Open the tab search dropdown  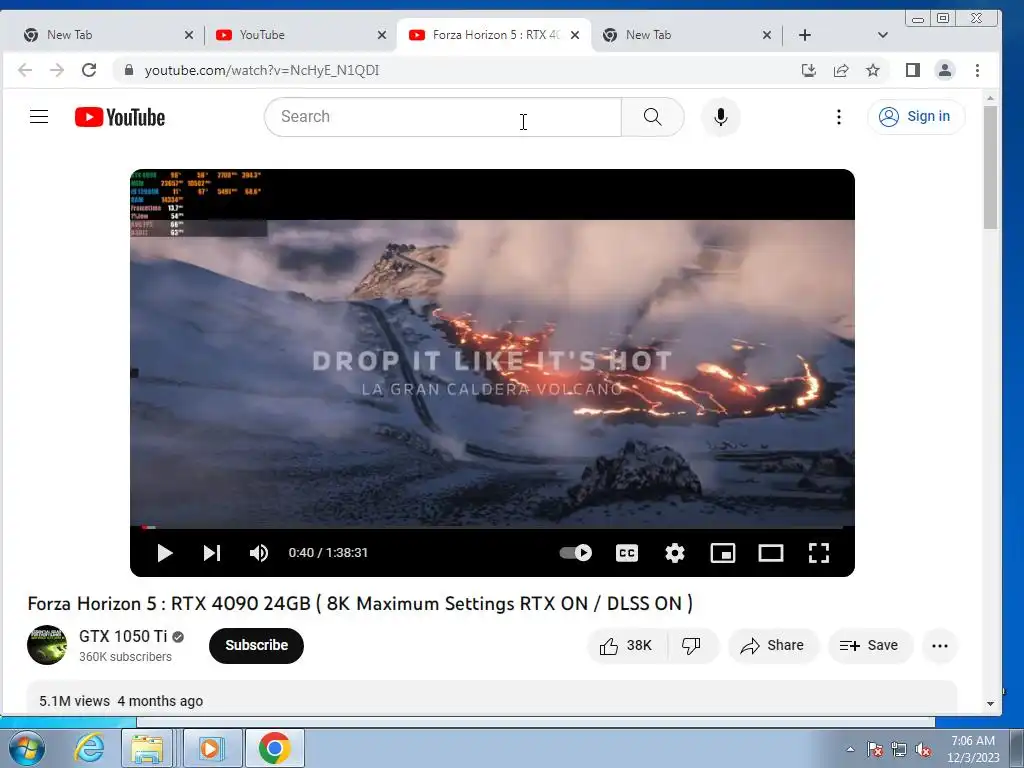pos(882,35)
